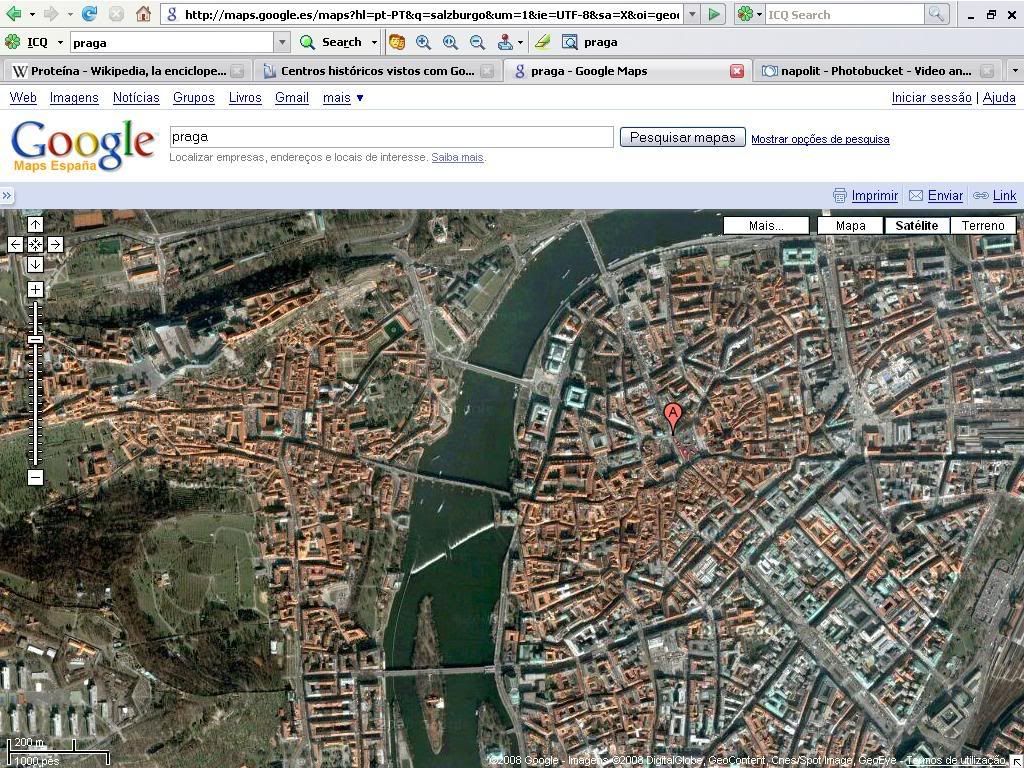Pan the map left with the arrow
1024x768 pixels.
15,244
